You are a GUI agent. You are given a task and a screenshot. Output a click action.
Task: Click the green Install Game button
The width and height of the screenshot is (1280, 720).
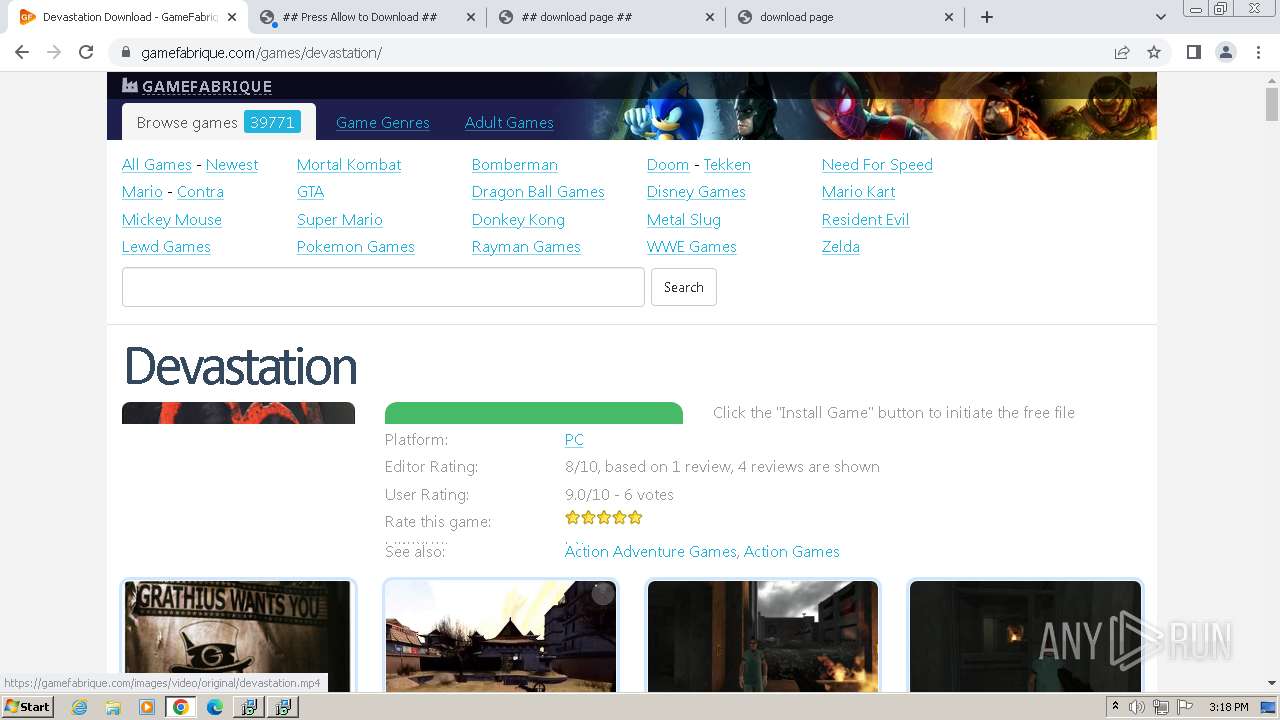point(534,413)
